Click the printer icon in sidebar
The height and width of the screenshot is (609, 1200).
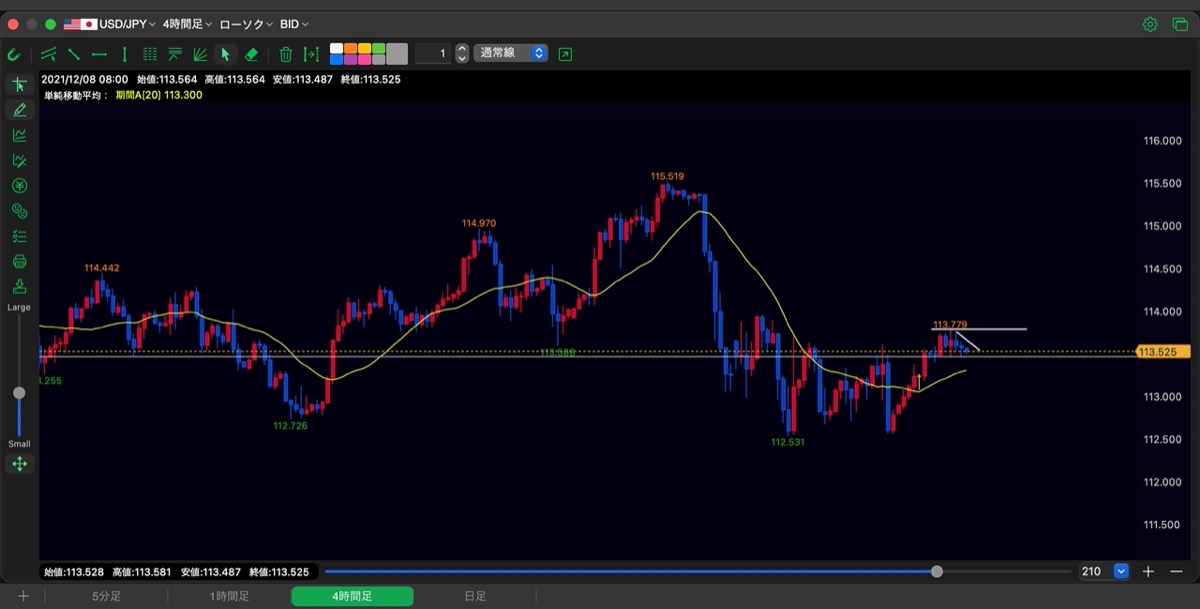[x=19, y=262]
